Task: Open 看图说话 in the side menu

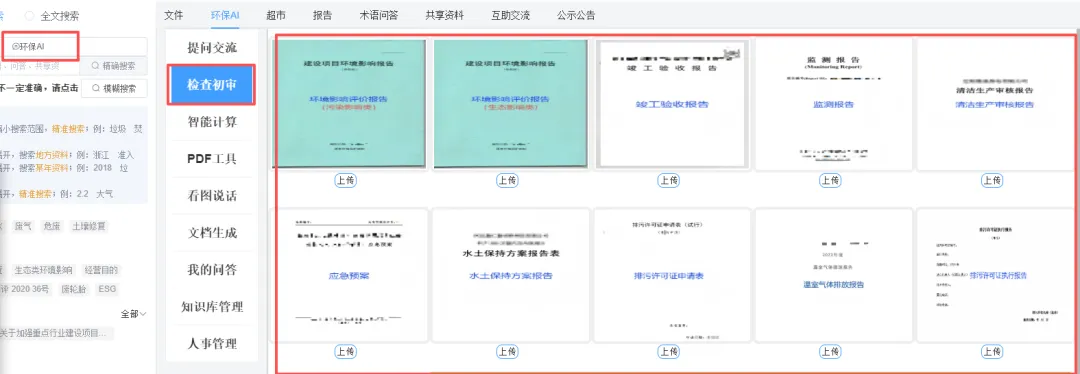Action: point(211,196)
